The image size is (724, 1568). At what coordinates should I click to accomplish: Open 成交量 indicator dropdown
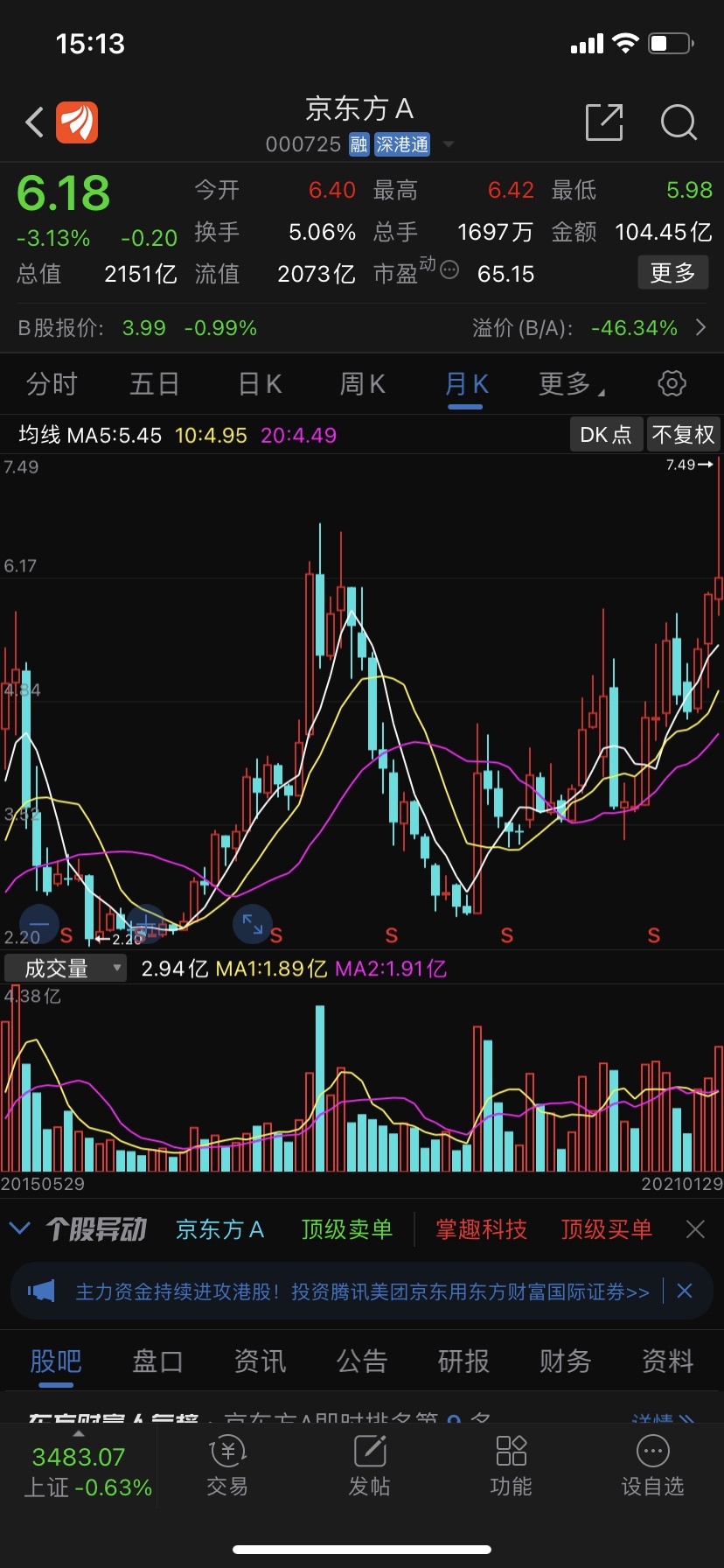[x=66, y=968]
